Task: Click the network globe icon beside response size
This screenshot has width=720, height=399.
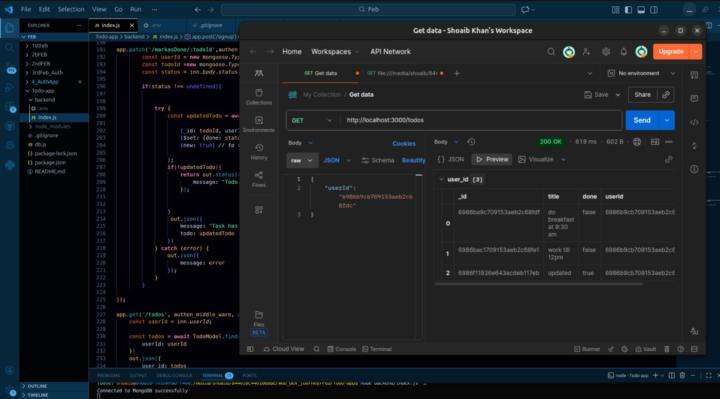Action: (x=637, y=142)
